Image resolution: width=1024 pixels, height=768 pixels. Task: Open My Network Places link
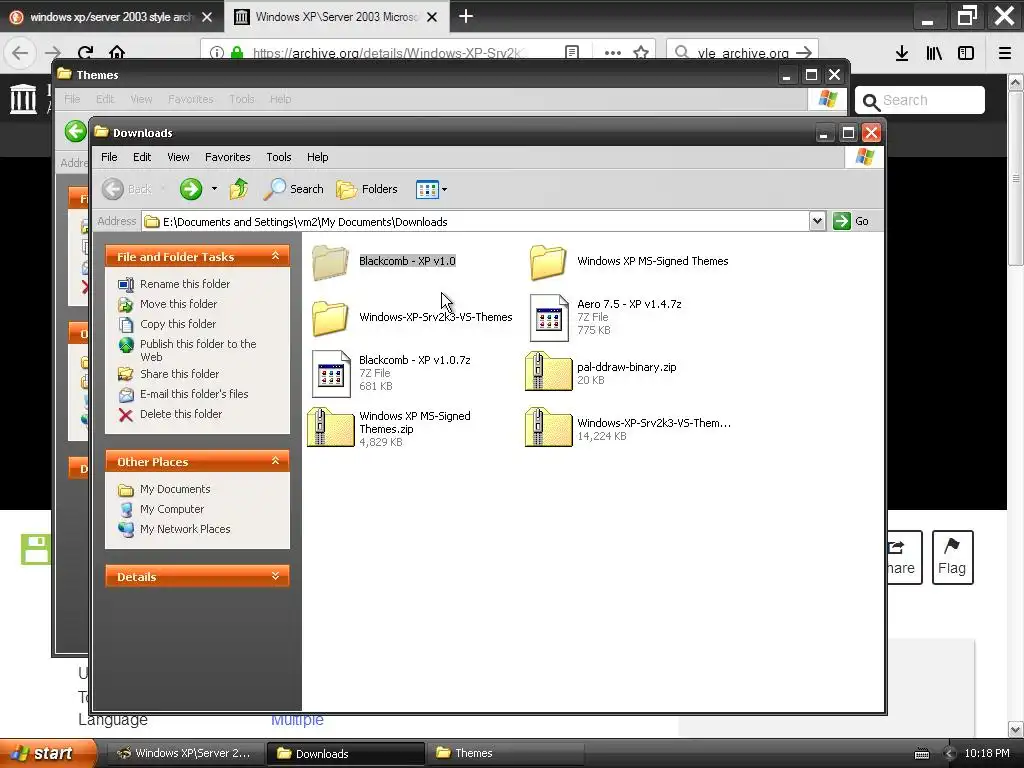pos(185,529)
